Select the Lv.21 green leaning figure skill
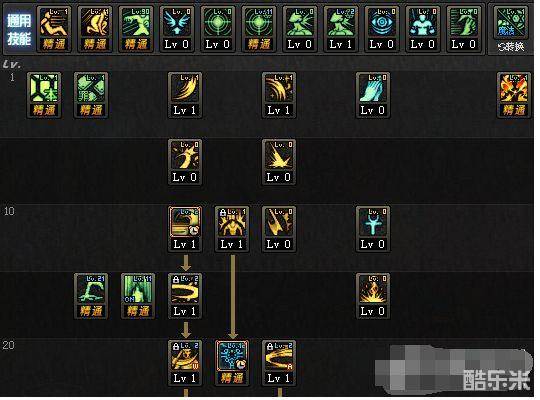The width and height of the screenshot is (540, 400). tap(91, 296)
